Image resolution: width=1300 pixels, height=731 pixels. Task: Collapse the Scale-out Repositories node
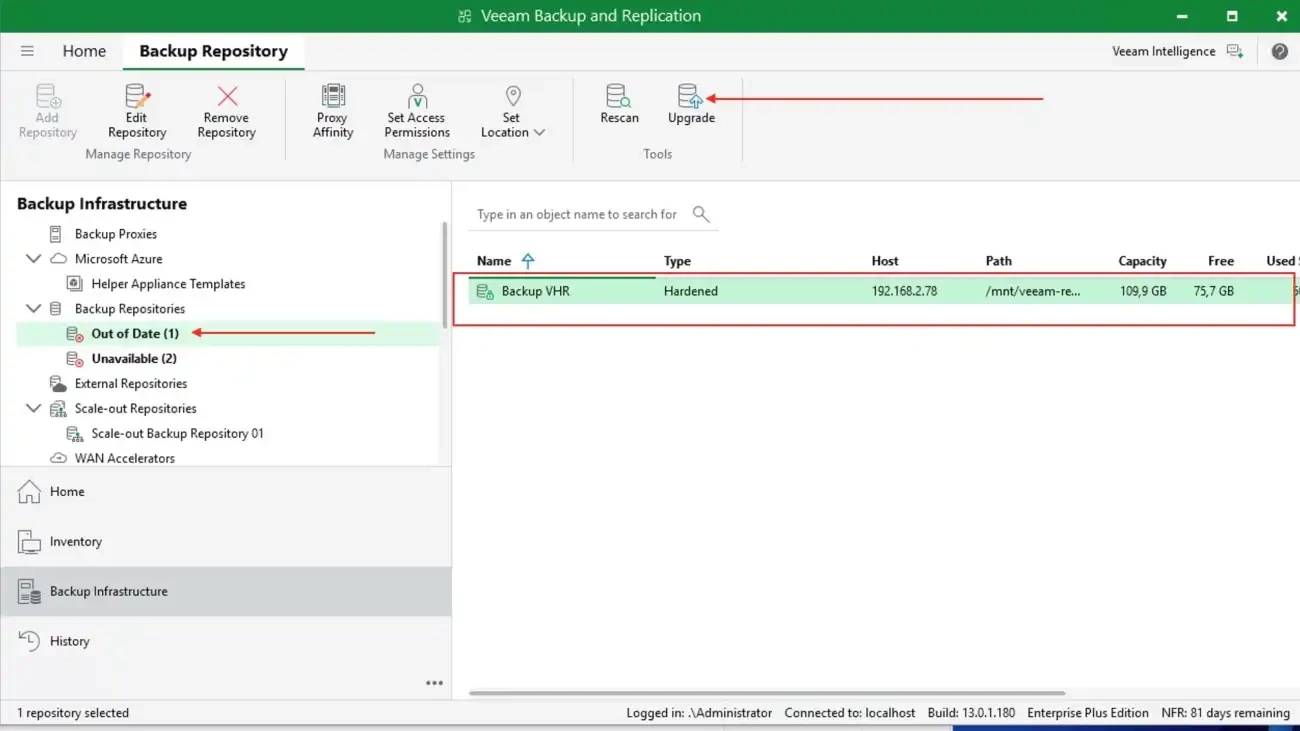click(x=33, y=409)
